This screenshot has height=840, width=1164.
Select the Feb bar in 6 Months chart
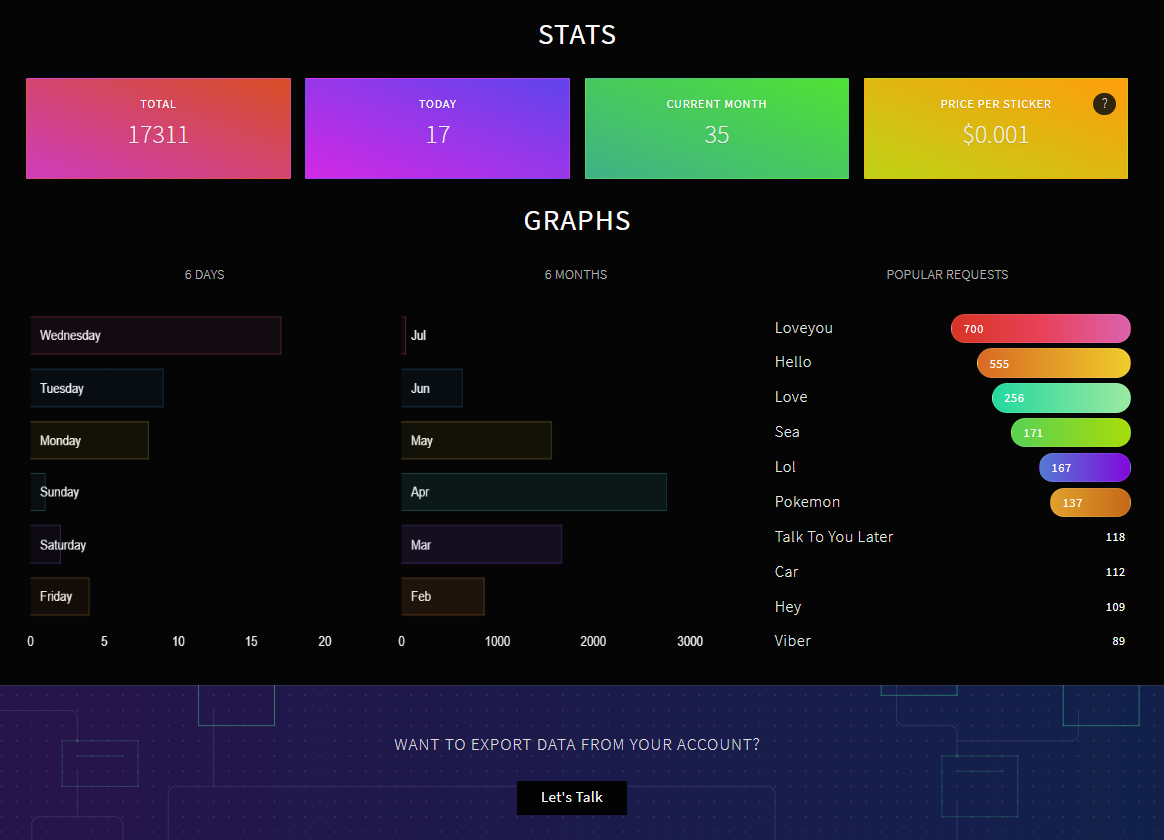click(x=443, y=597)
